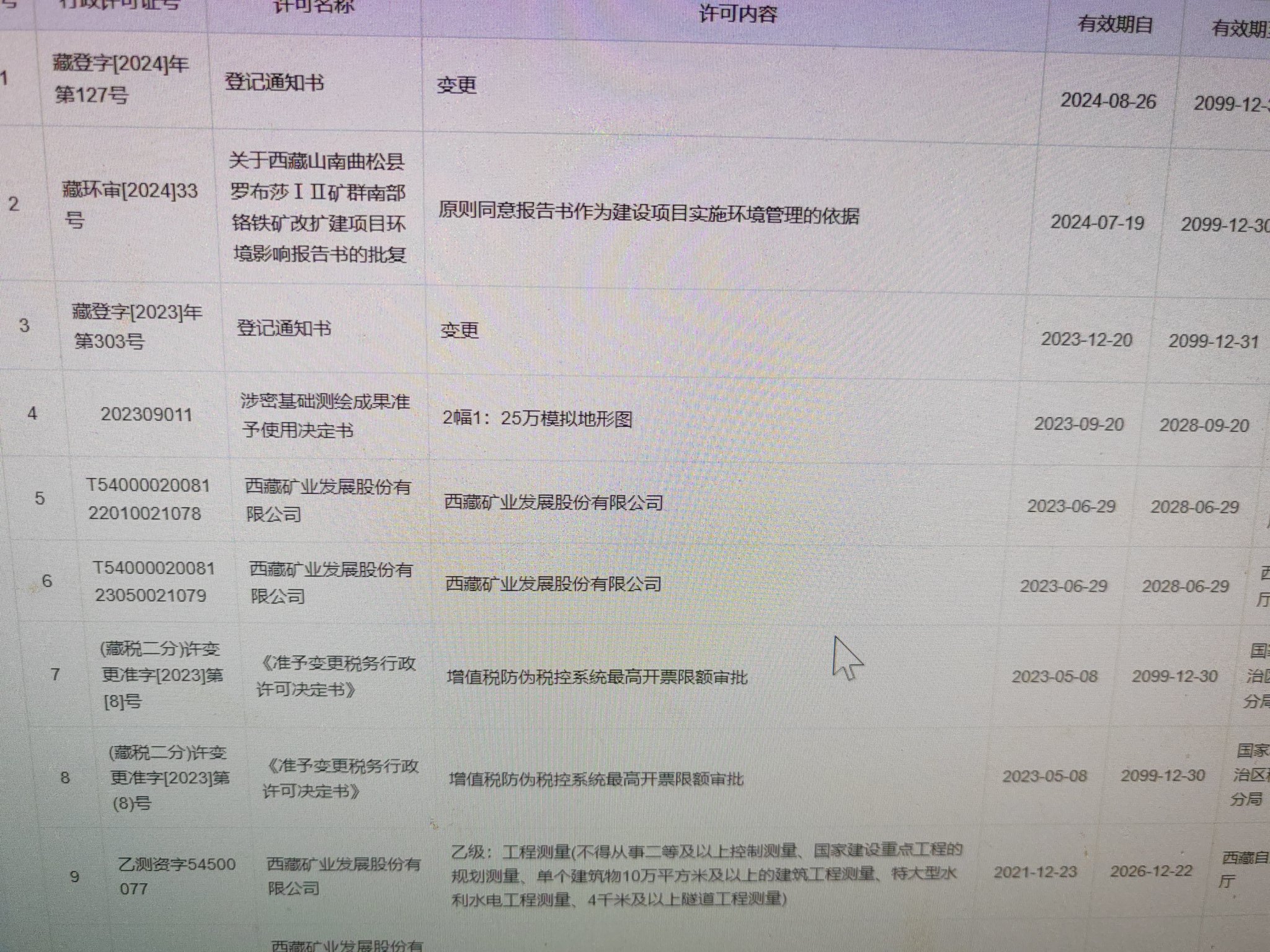Select license number 藏登字[2023]年第303号
1270x952 pixels.
coord(137,326)
